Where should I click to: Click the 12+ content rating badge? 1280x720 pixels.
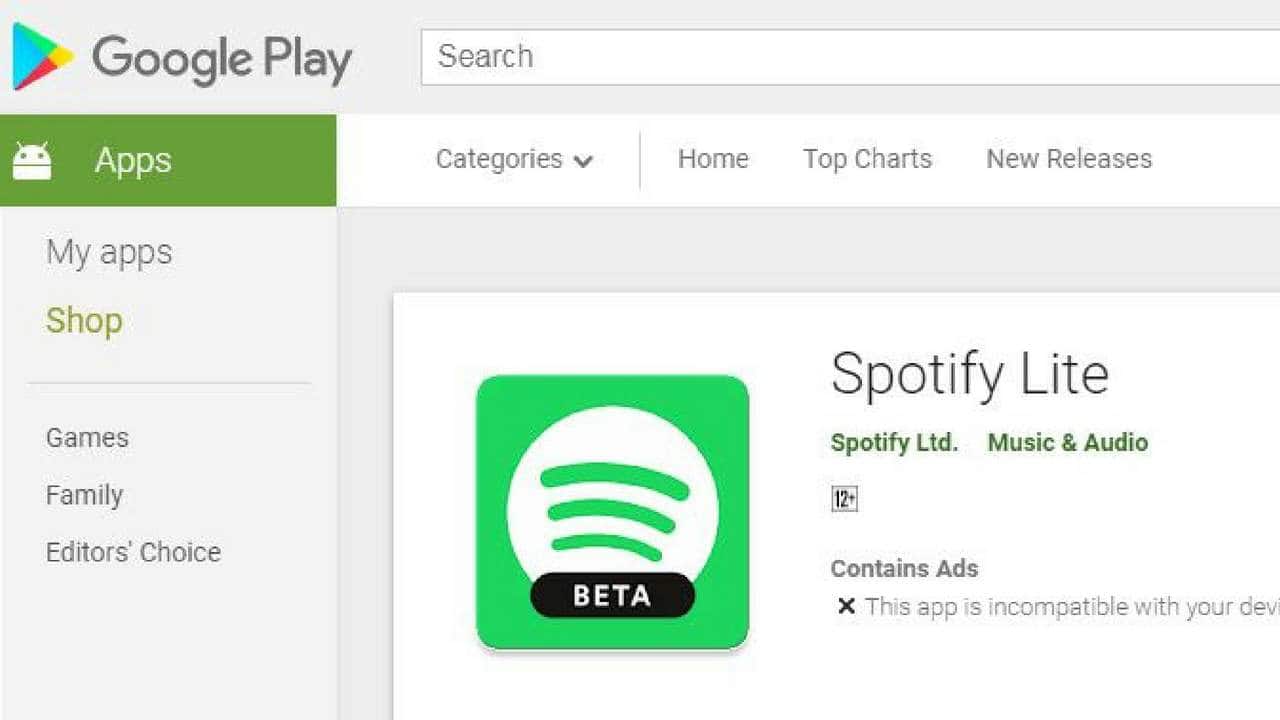point(843,499)
